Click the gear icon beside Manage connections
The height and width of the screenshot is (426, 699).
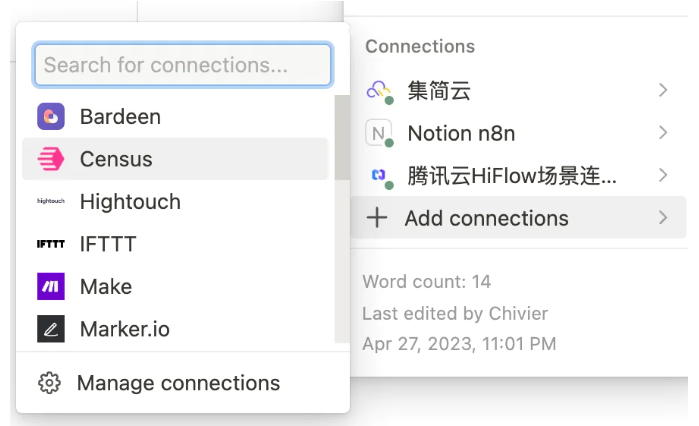click(x=49, y=383)
